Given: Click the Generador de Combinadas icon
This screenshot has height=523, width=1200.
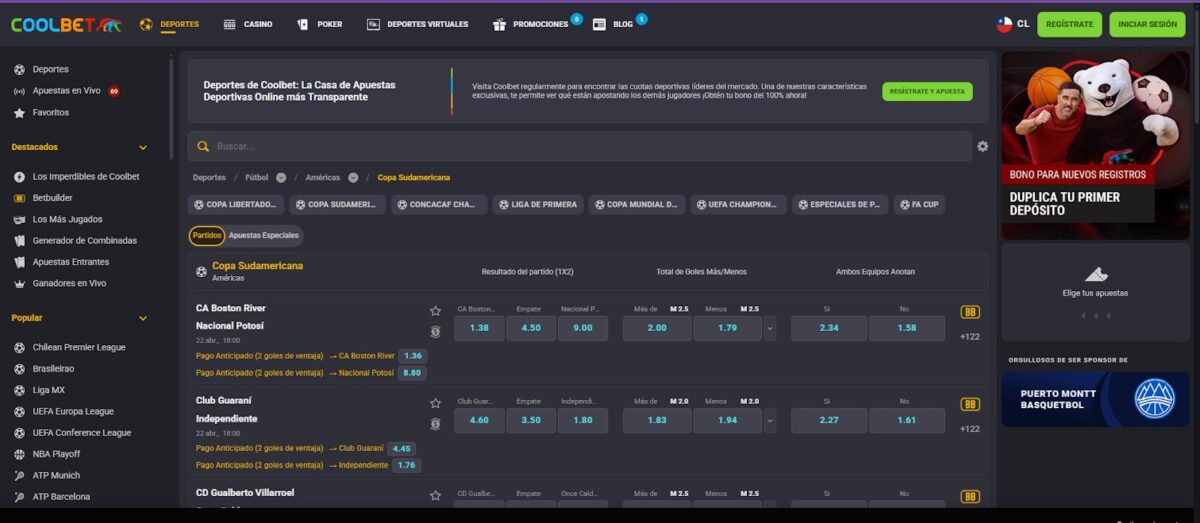Looking at the screenshot, I should coord(19,241).
